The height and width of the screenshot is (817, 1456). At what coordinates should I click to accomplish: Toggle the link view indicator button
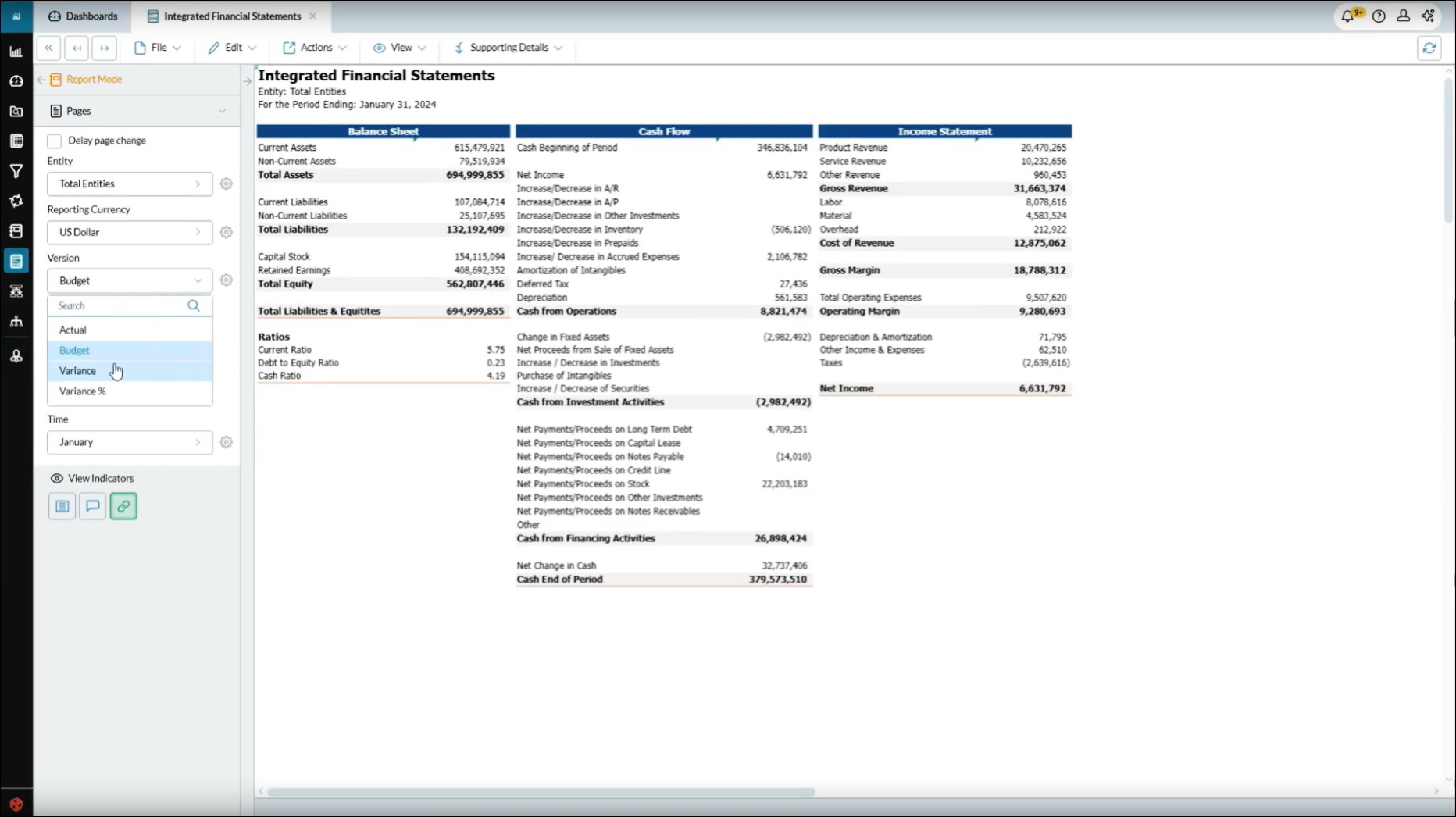pyautogui.click(x=123, y=506)
